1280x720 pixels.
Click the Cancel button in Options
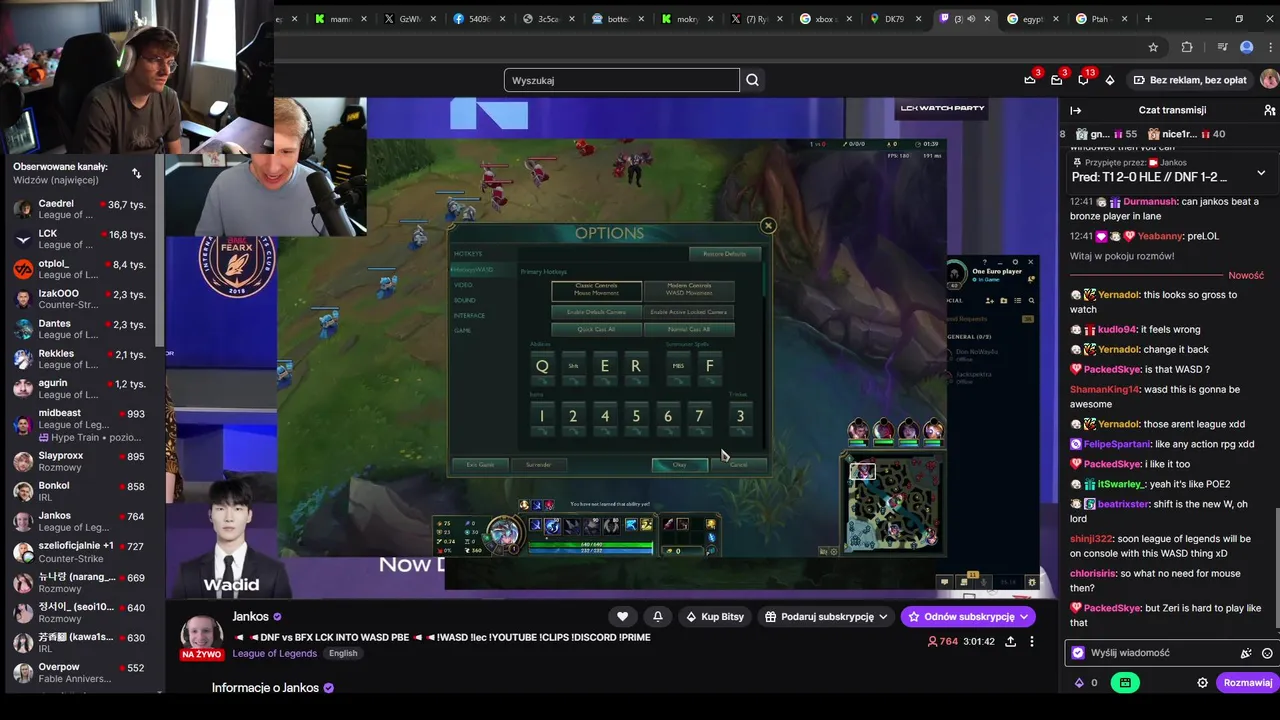click(x=738, y=465)
